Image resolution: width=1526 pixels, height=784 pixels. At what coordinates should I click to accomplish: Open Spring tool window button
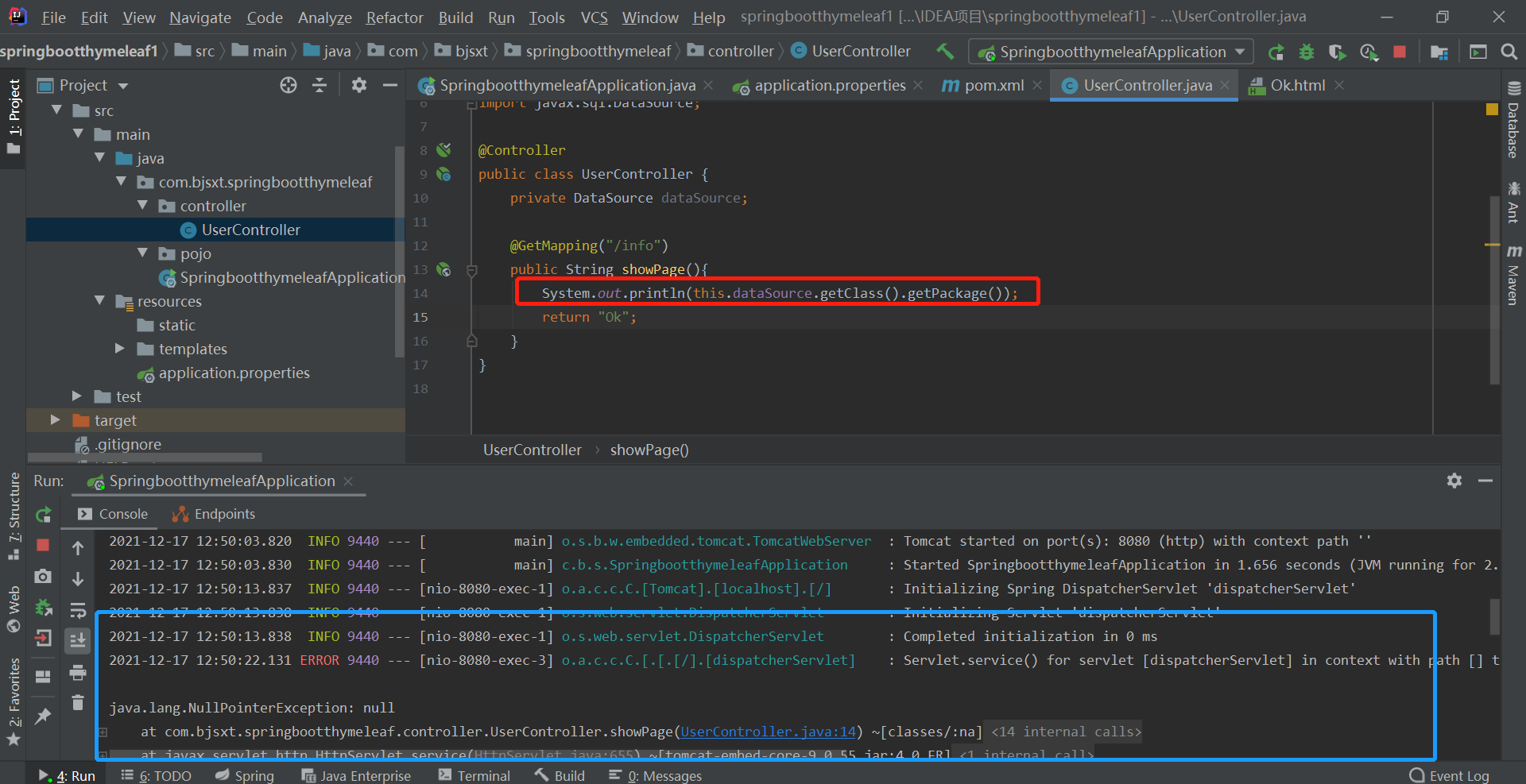(x=245, y=775)
